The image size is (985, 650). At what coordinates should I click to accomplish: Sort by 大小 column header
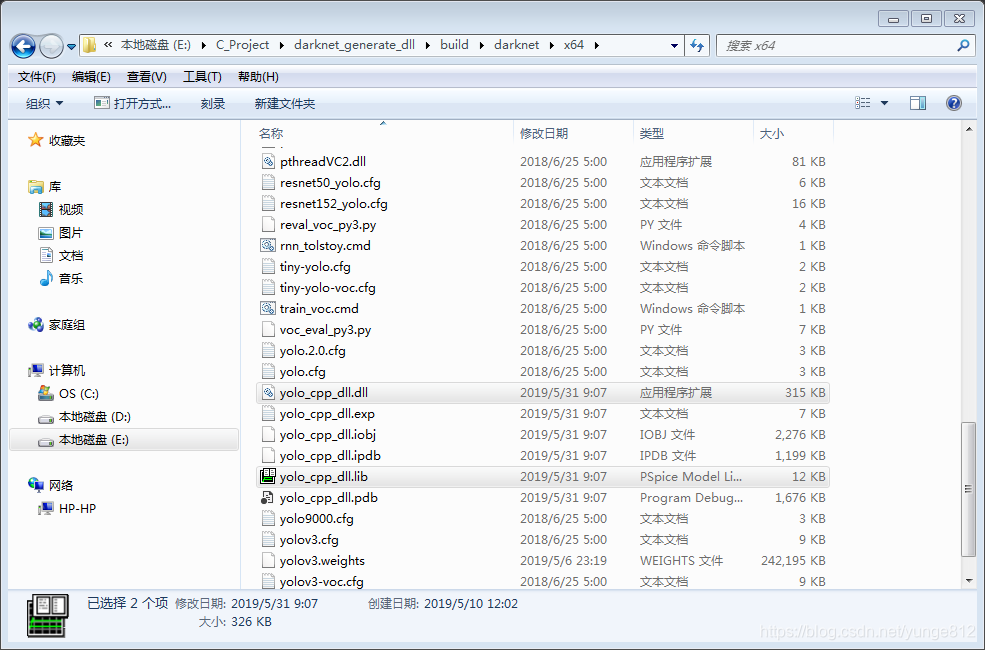pyautogui.click(x=771, y=134)
